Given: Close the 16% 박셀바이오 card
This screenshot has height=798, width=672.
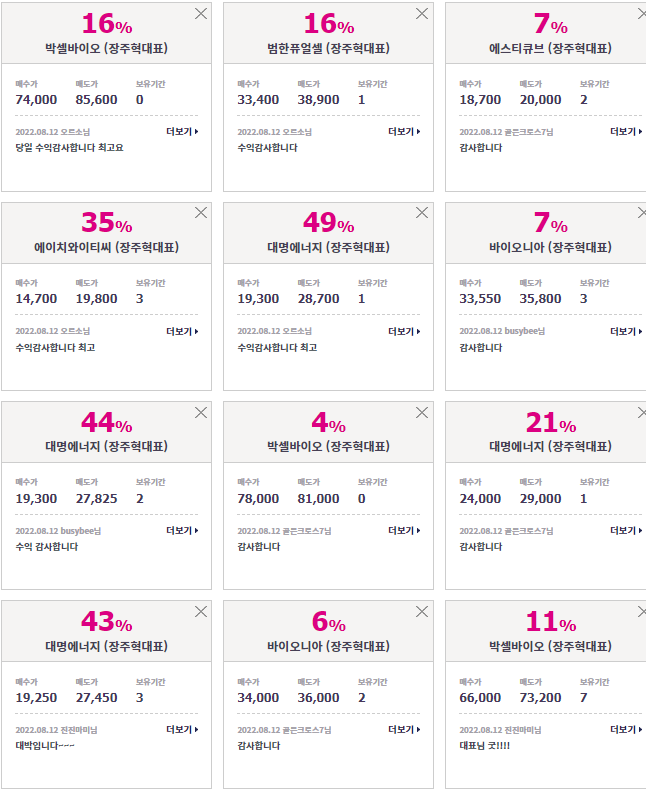Looking at the screenshot, I should point(201,14).
